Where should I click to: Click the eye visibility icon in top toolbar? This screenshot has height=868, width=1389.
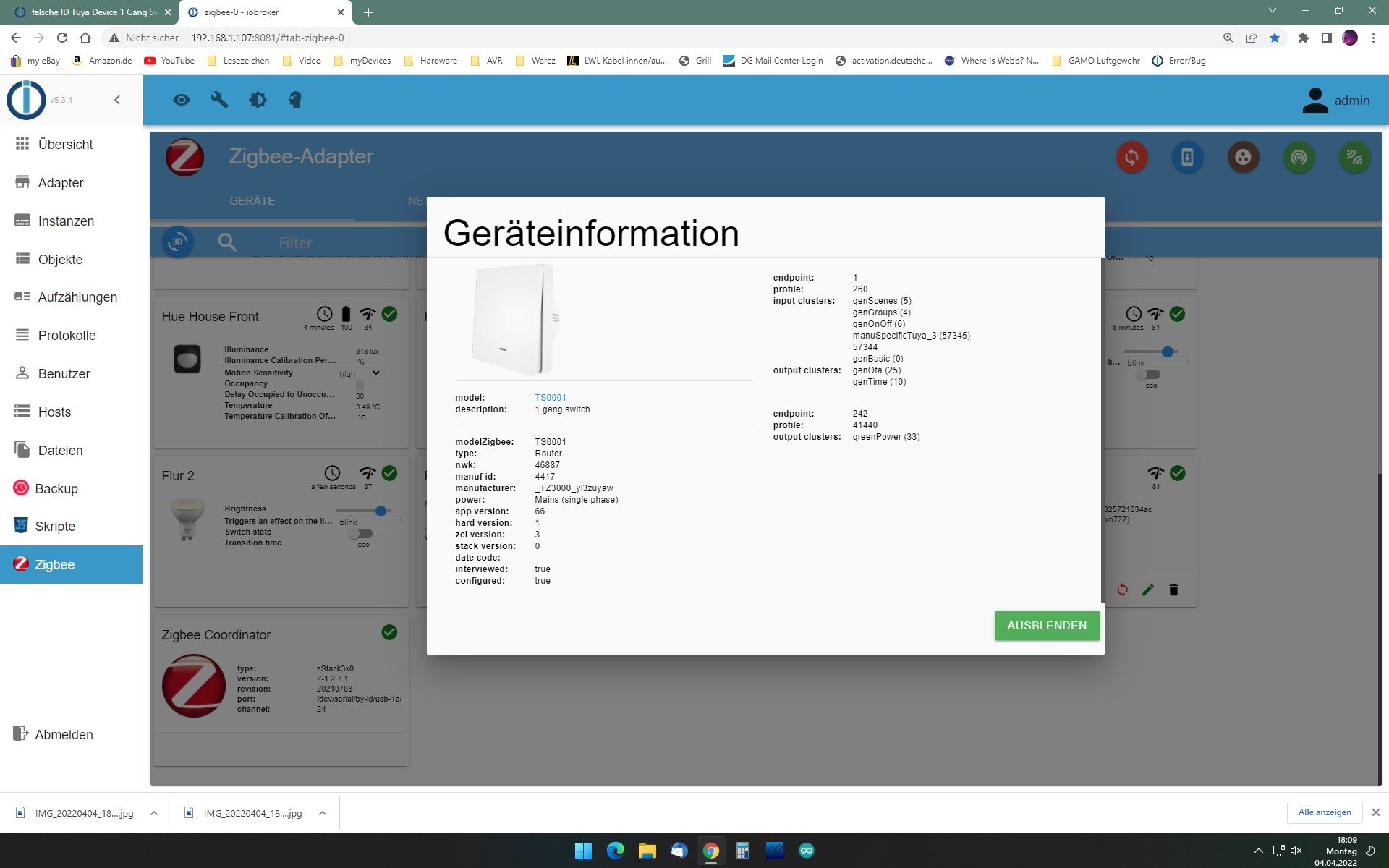point(182,100)
